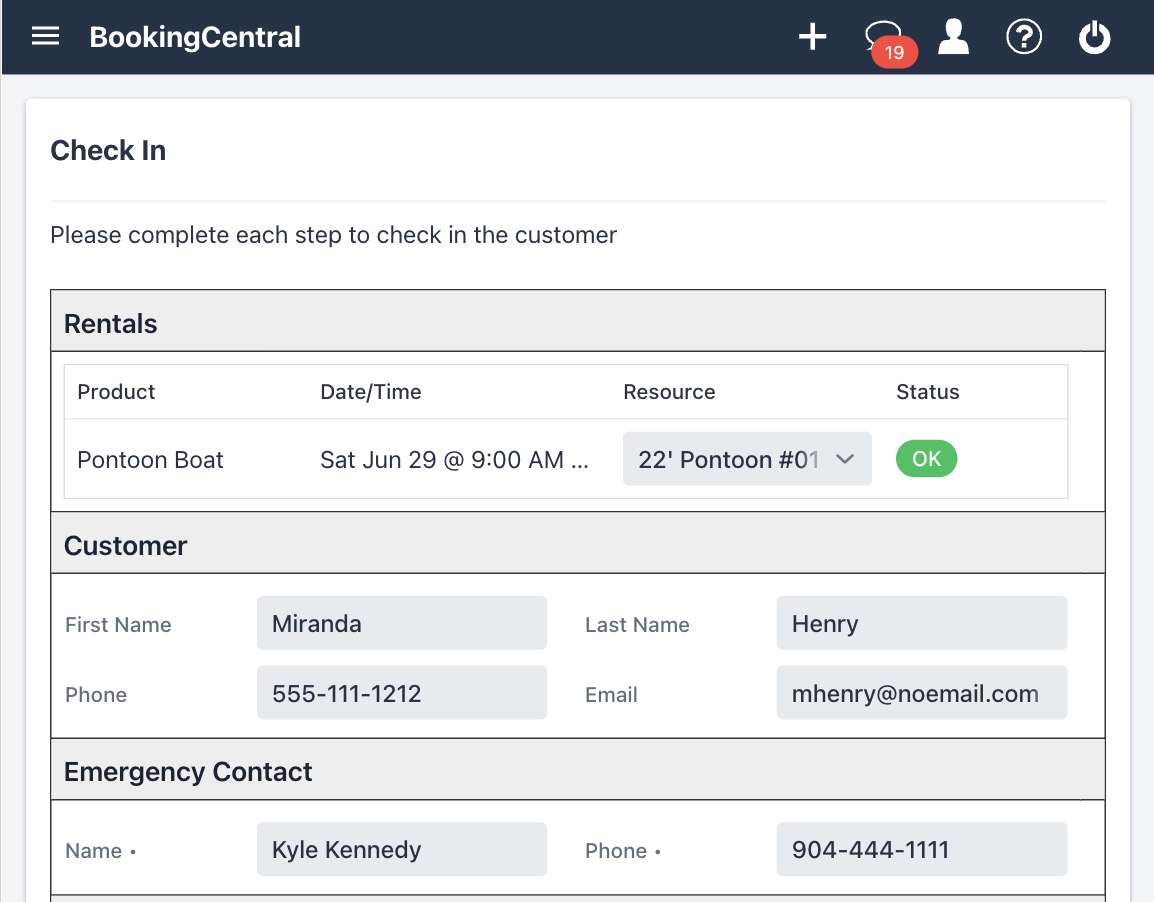1154x902 pixels.
Task: Edit the First Name field Miranda
Action: pos(402,623)
